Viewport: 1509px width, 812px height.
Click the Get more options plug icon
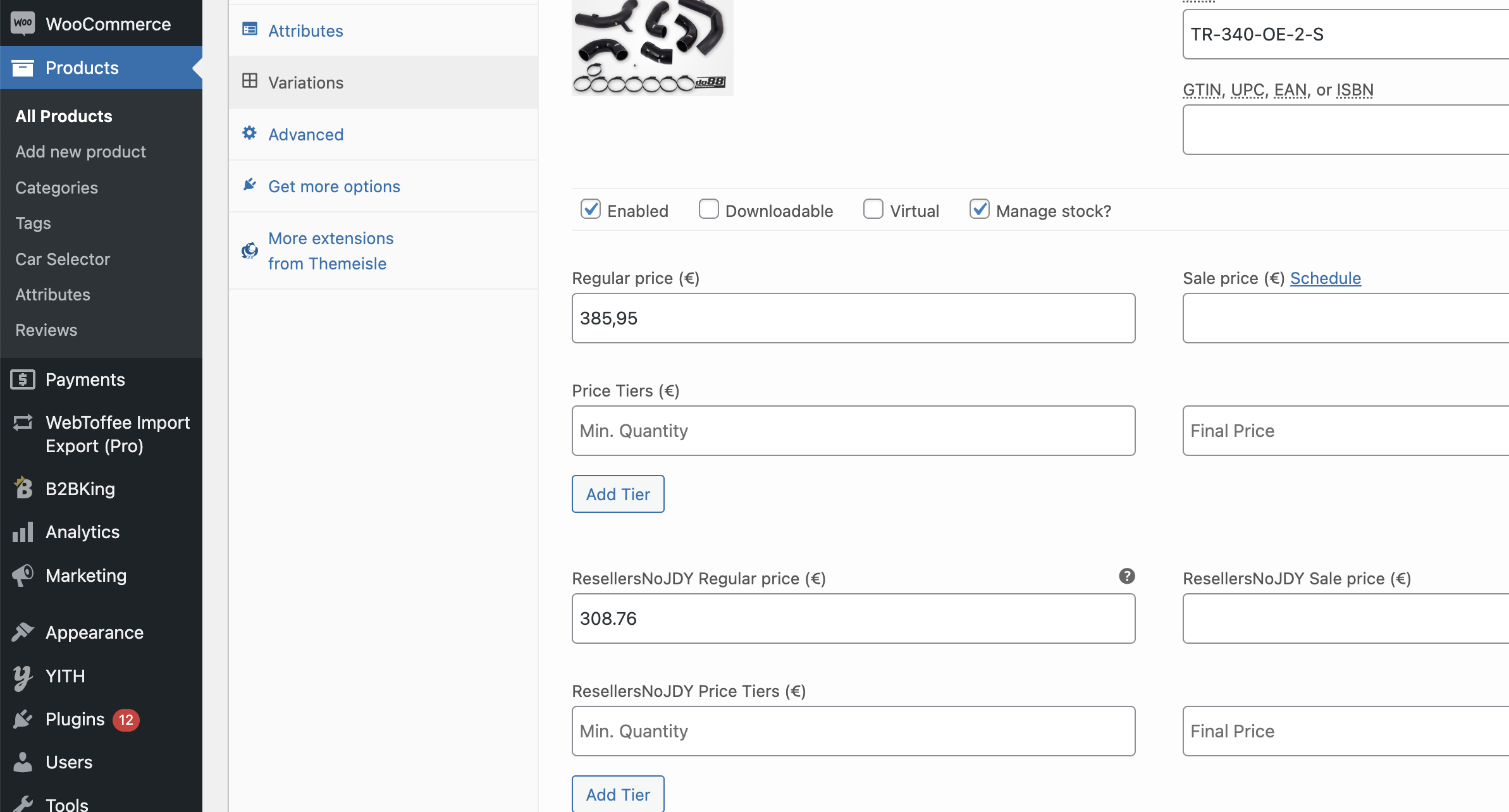click(x=250, y=185)
